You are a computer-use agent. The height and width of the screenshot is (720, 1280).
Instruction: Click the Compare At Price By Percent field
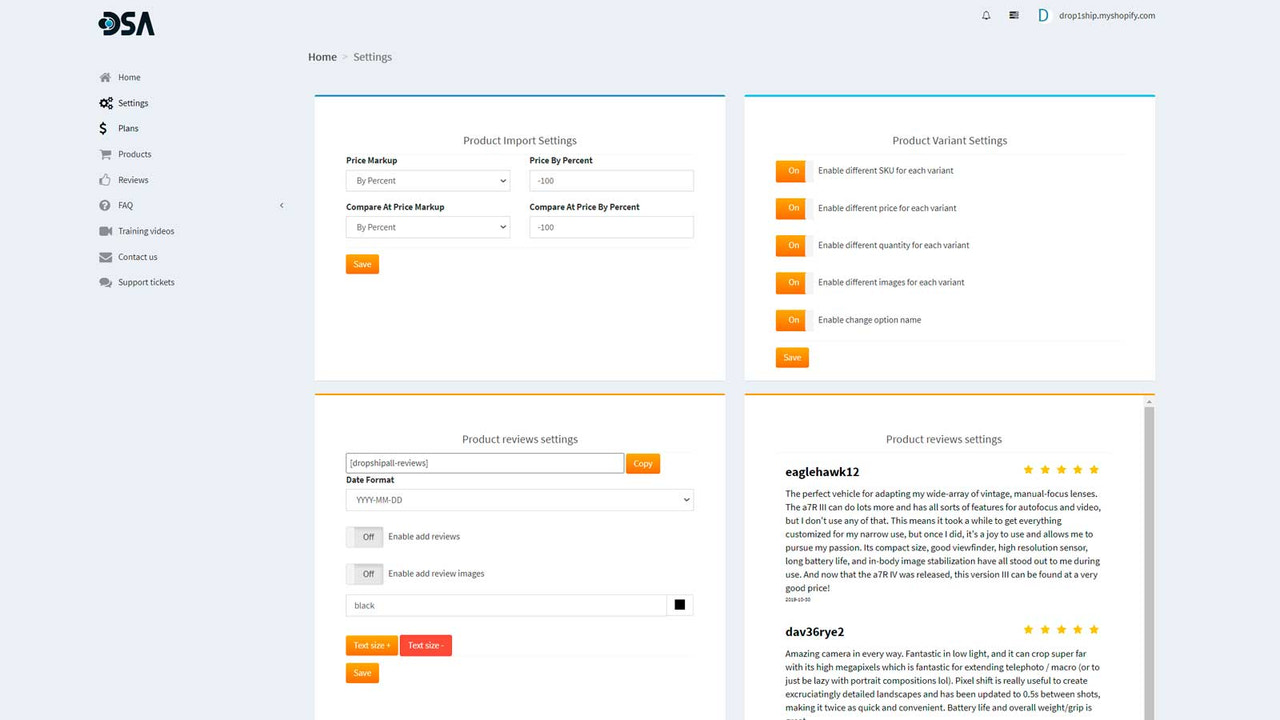pyautogui.click(x=611, y=227)
